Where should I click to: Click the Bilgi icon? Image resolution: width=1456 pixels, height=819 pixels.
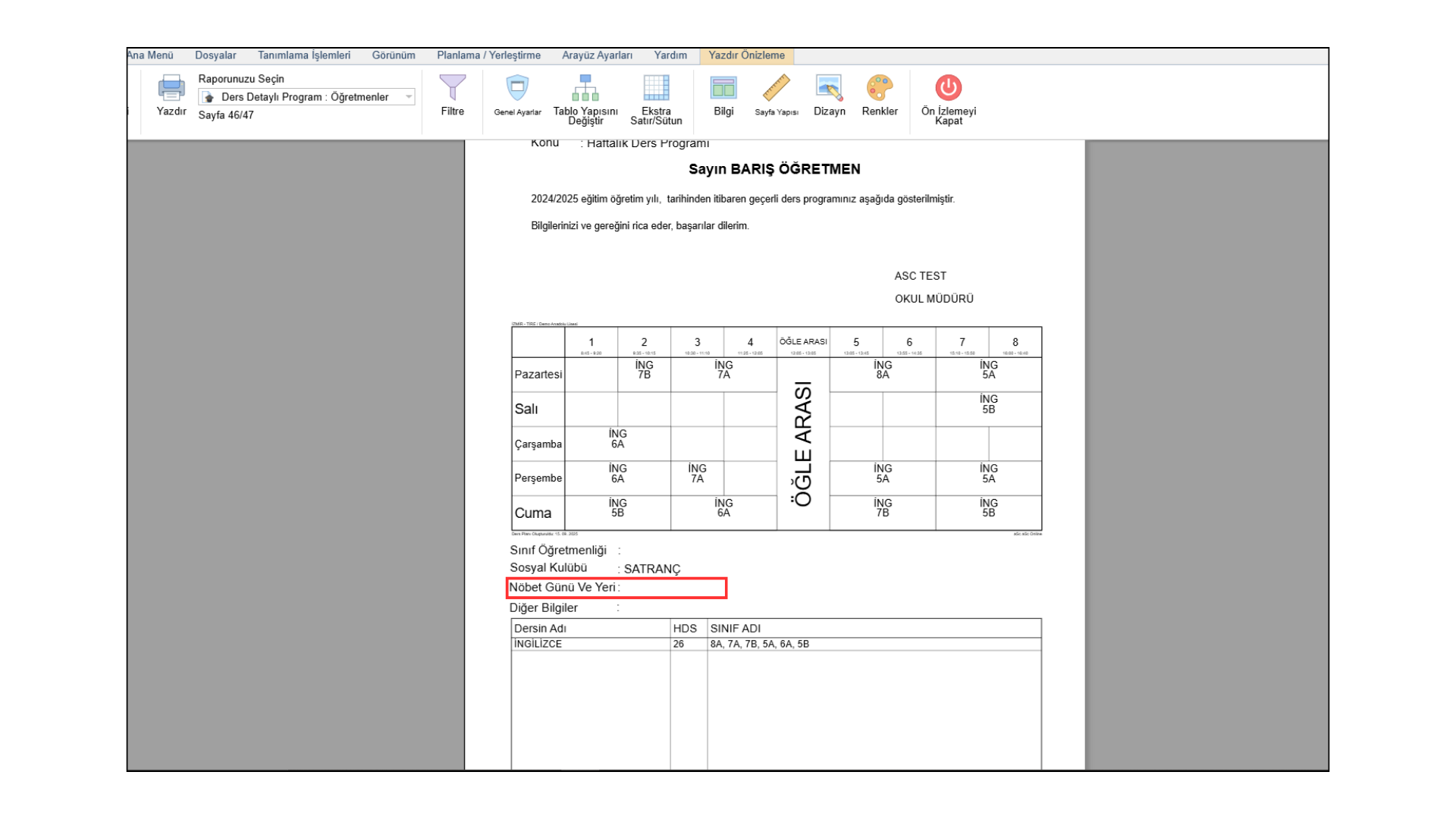point(723,89)
